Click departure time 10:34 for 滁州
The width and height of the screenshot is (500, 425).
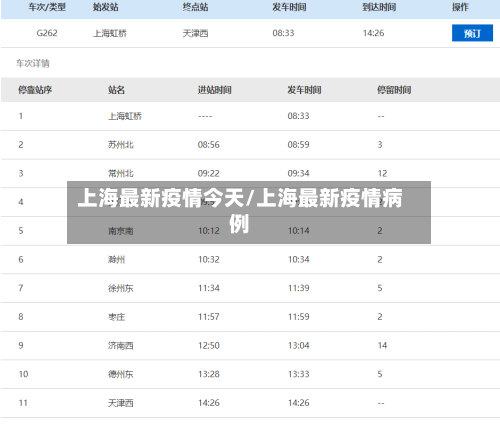(298, 259)
